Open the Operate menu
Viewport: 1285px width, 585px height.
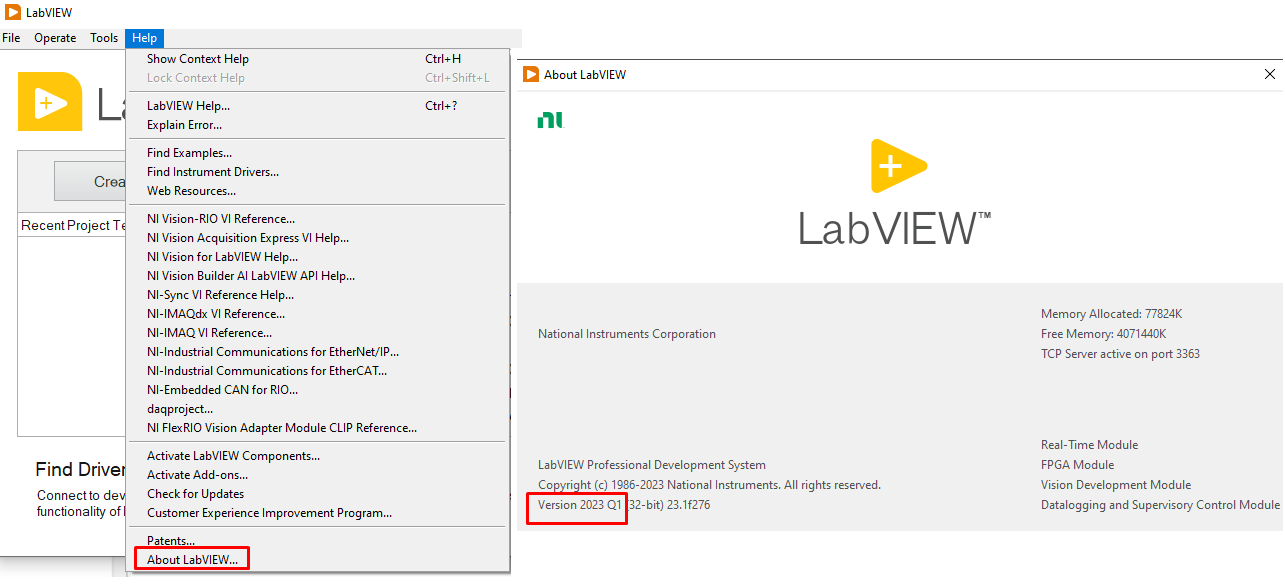tap(55, 38)
